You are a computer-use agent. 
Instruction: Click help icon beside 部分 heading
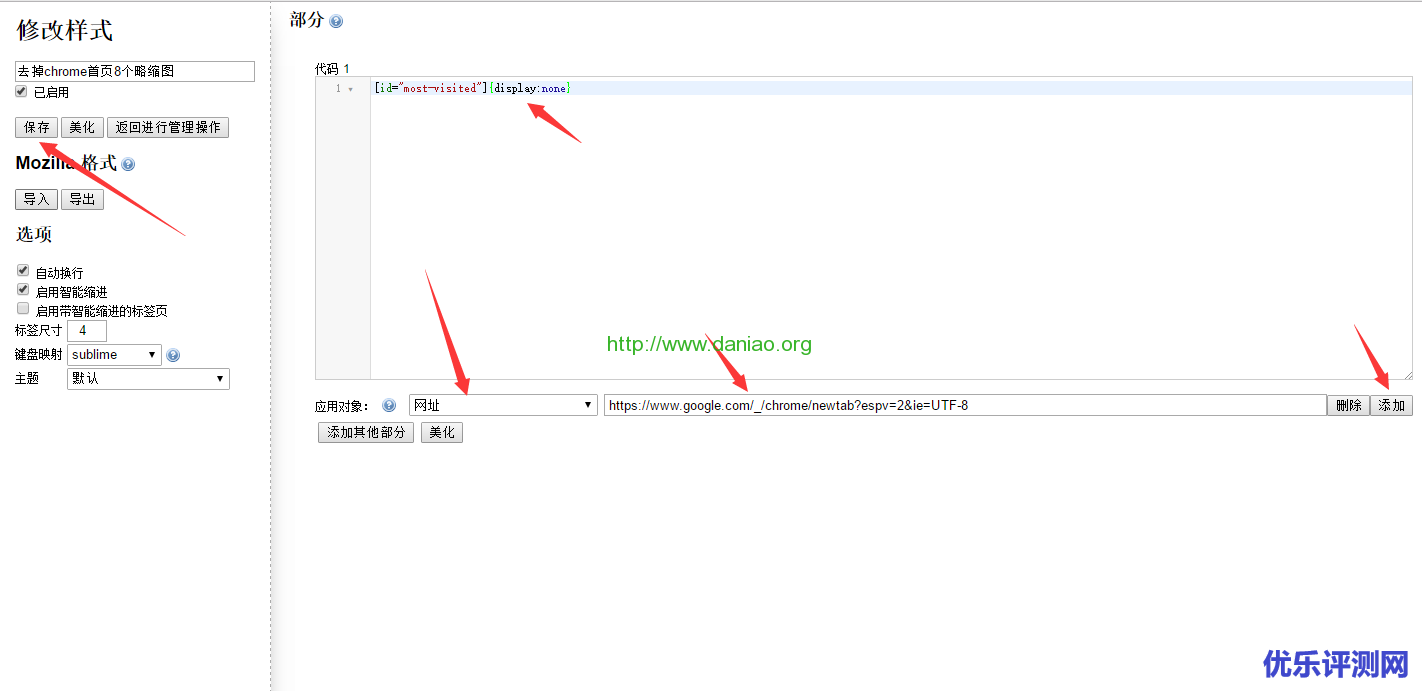336,21
